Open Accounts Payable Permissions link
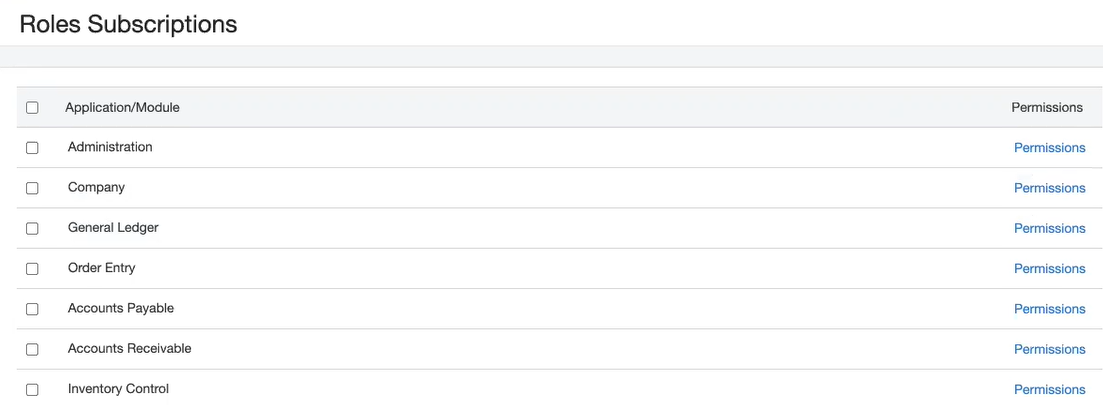The width and height of the screenshot is (1103, 405). (x=1049, y=309)
